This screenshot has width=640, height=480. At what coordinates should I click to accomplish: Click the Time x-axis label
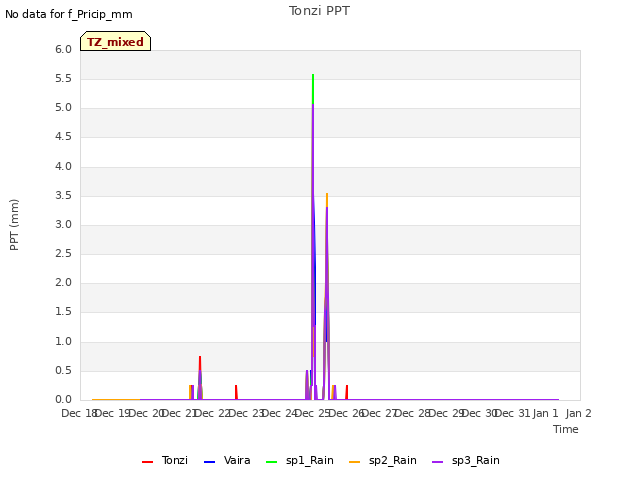tap(566, 429)
